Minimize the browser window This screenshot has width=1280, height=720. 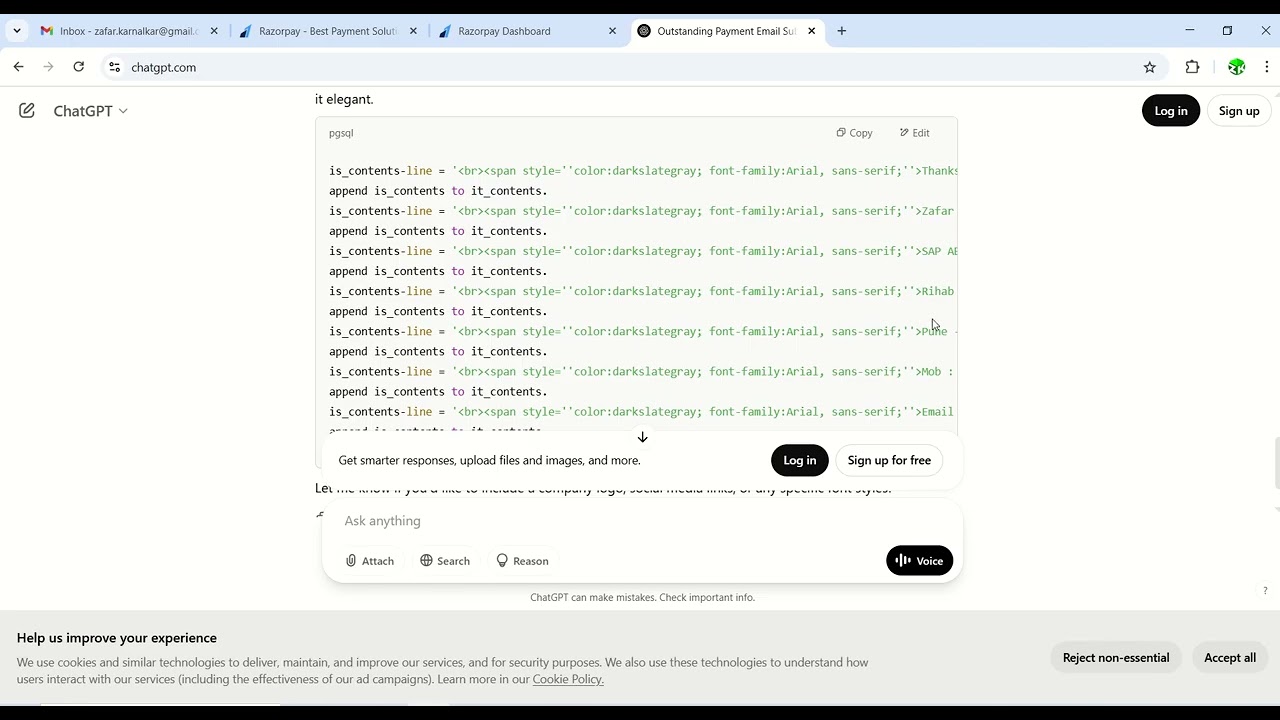coord(1190,31)
